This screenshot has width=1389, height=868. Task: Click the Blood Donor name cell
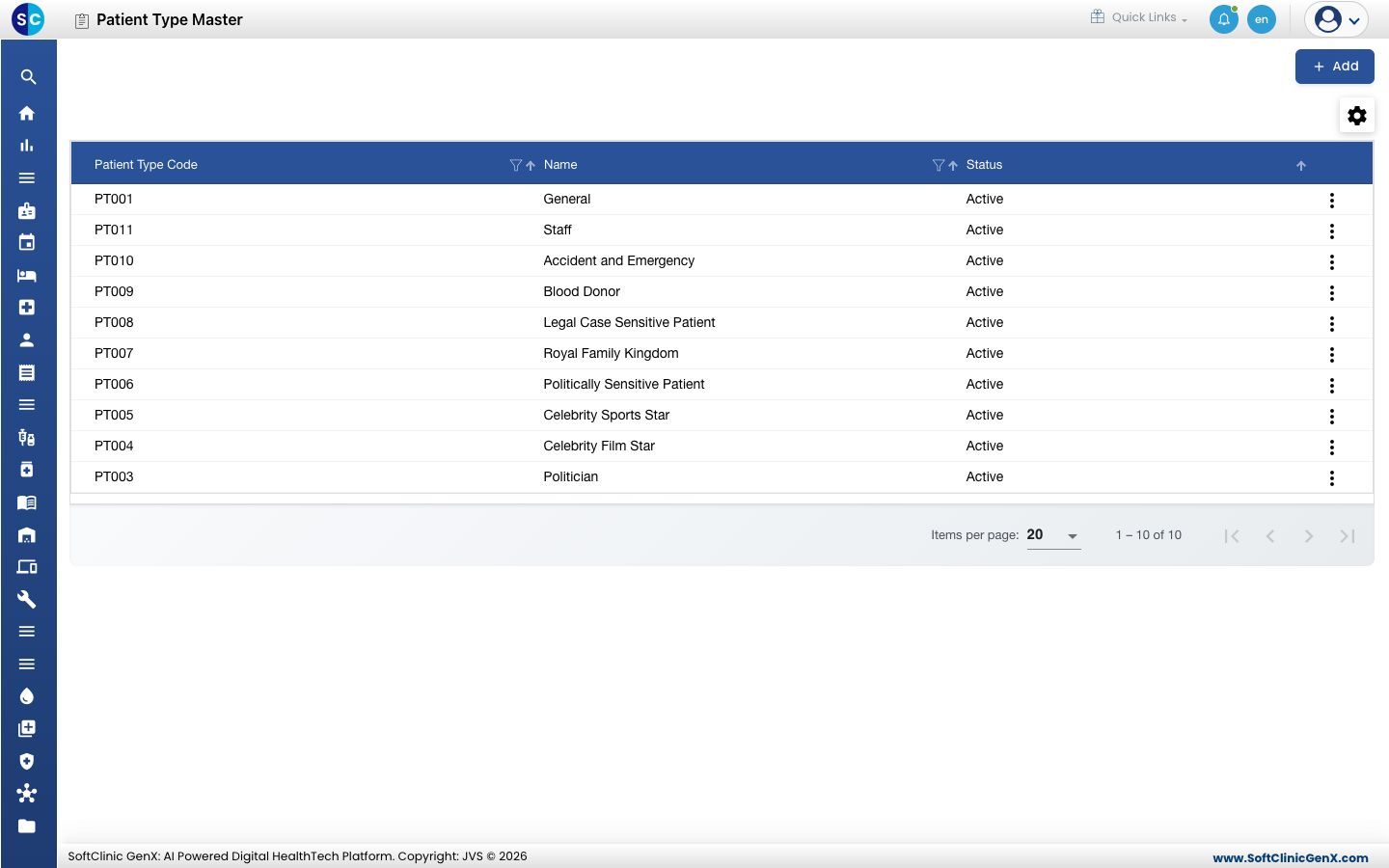pyautogui.click(x=582, y=291)
